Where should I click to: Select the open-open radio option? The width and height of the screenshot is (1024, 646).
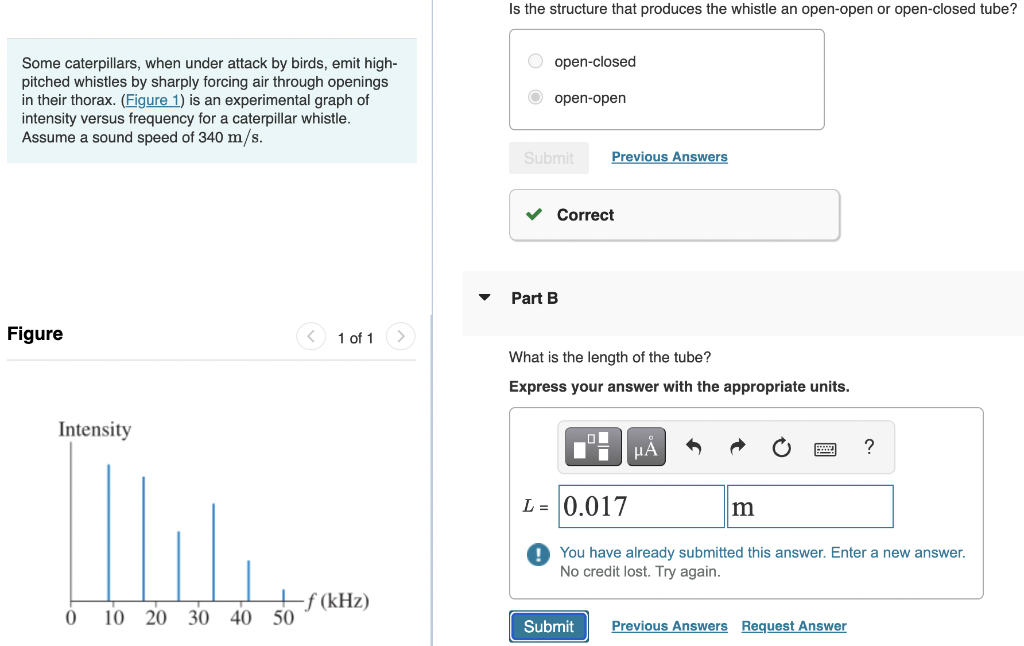(x=536, y=97)
